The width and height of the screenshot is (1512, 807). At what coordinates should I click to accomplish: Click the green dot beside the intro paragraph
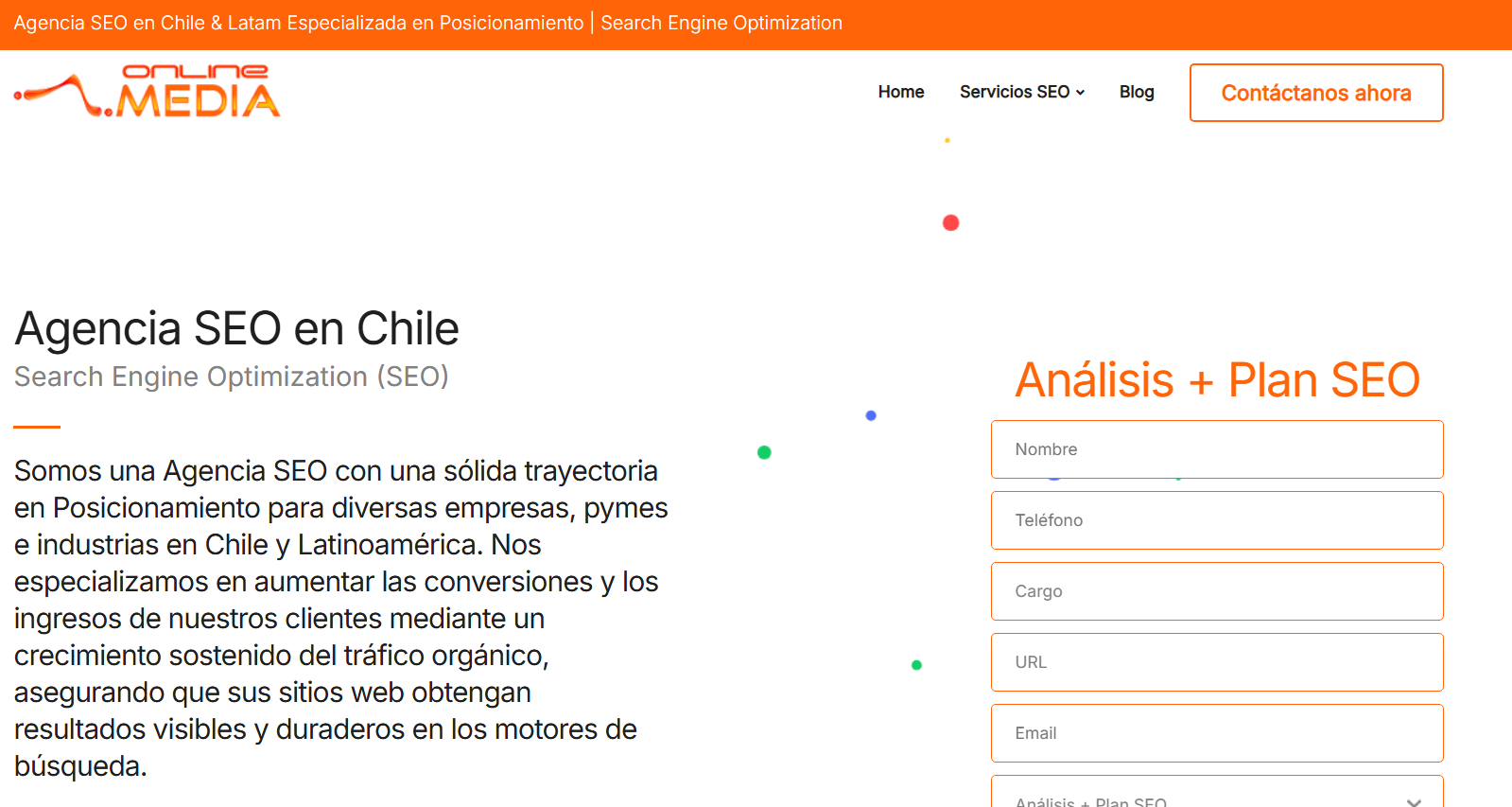pos(764,452)
